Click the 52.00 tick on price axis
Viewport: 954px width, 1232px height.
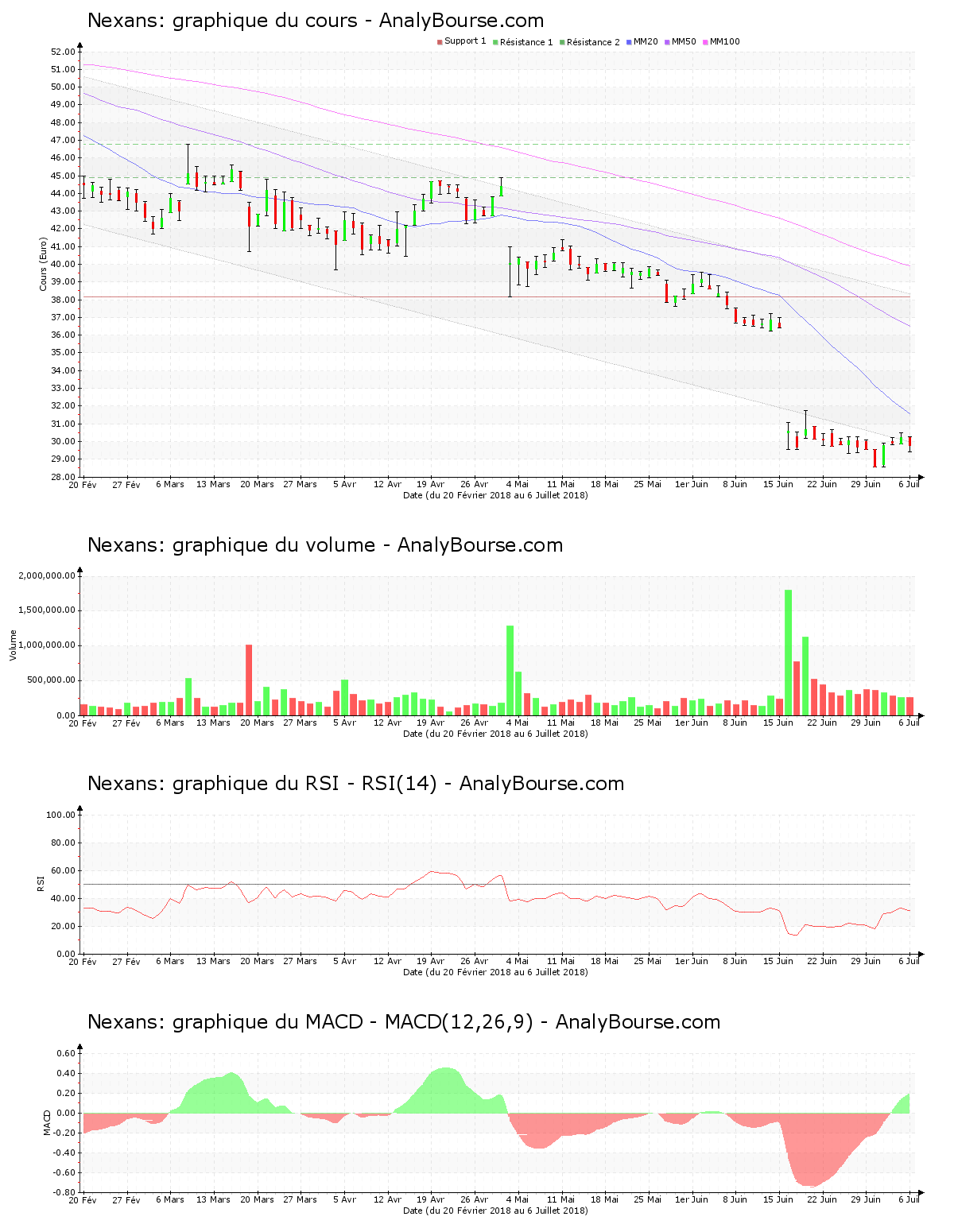(62, 52)
